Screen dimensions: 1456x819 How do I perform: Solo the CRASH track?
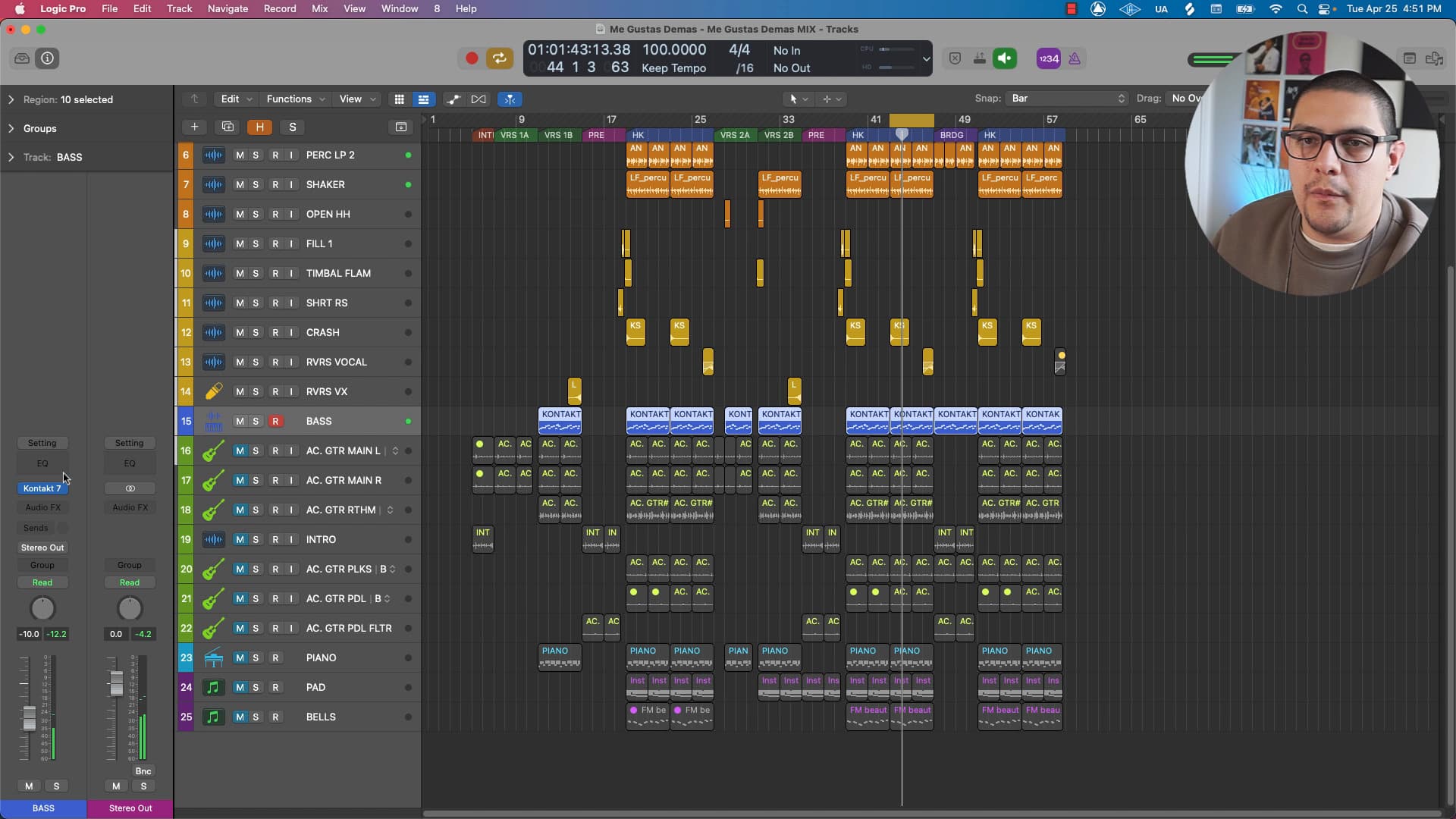pyautogui.click(x=256, y=332)
